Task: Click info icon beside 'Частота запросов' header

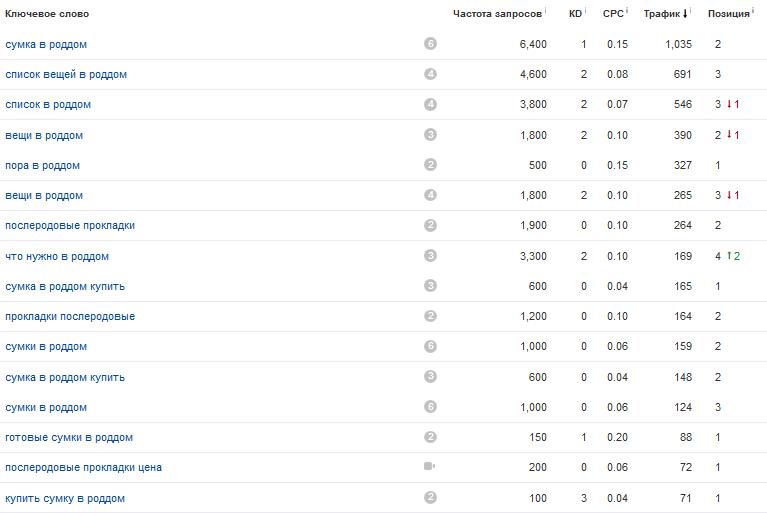Action: [x=545, y=10]
